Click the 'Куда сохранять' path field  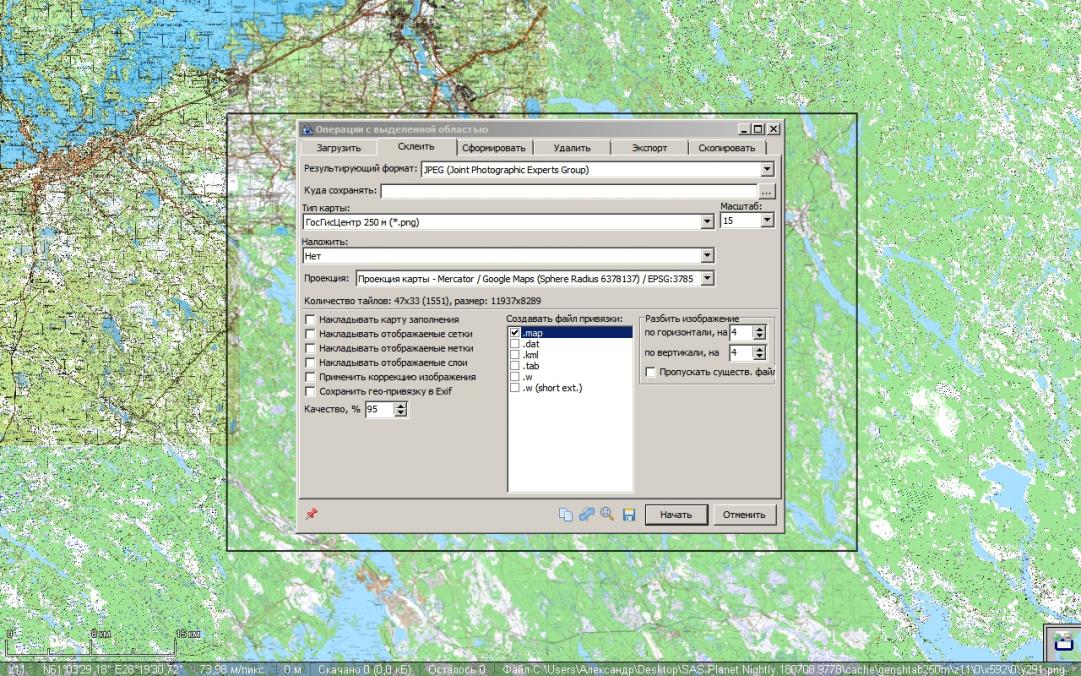coord(569,190)
